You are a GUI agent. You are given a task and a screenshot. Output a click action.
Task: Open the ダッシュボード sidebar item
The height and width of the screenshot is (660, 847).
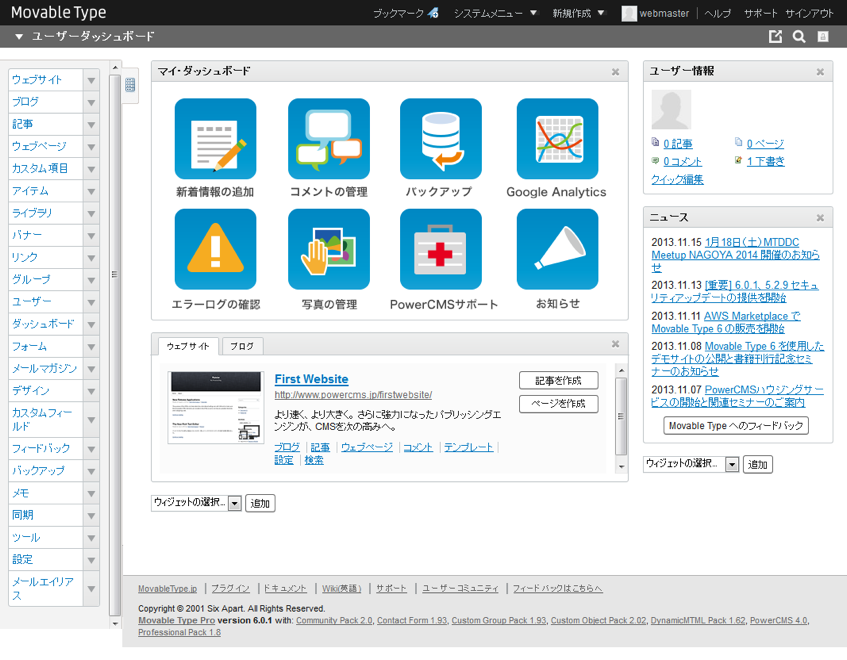[43, 324]
